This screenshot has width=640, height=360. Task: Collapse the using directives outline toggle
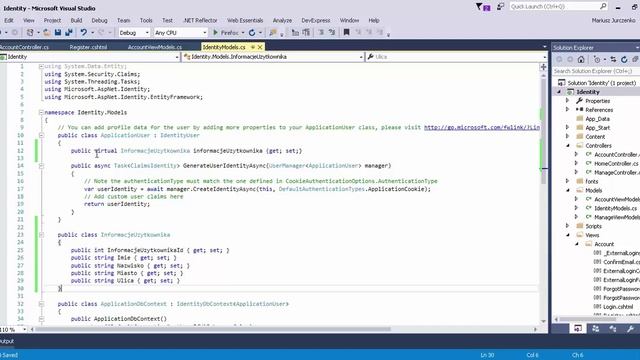(x=41, y=66)
